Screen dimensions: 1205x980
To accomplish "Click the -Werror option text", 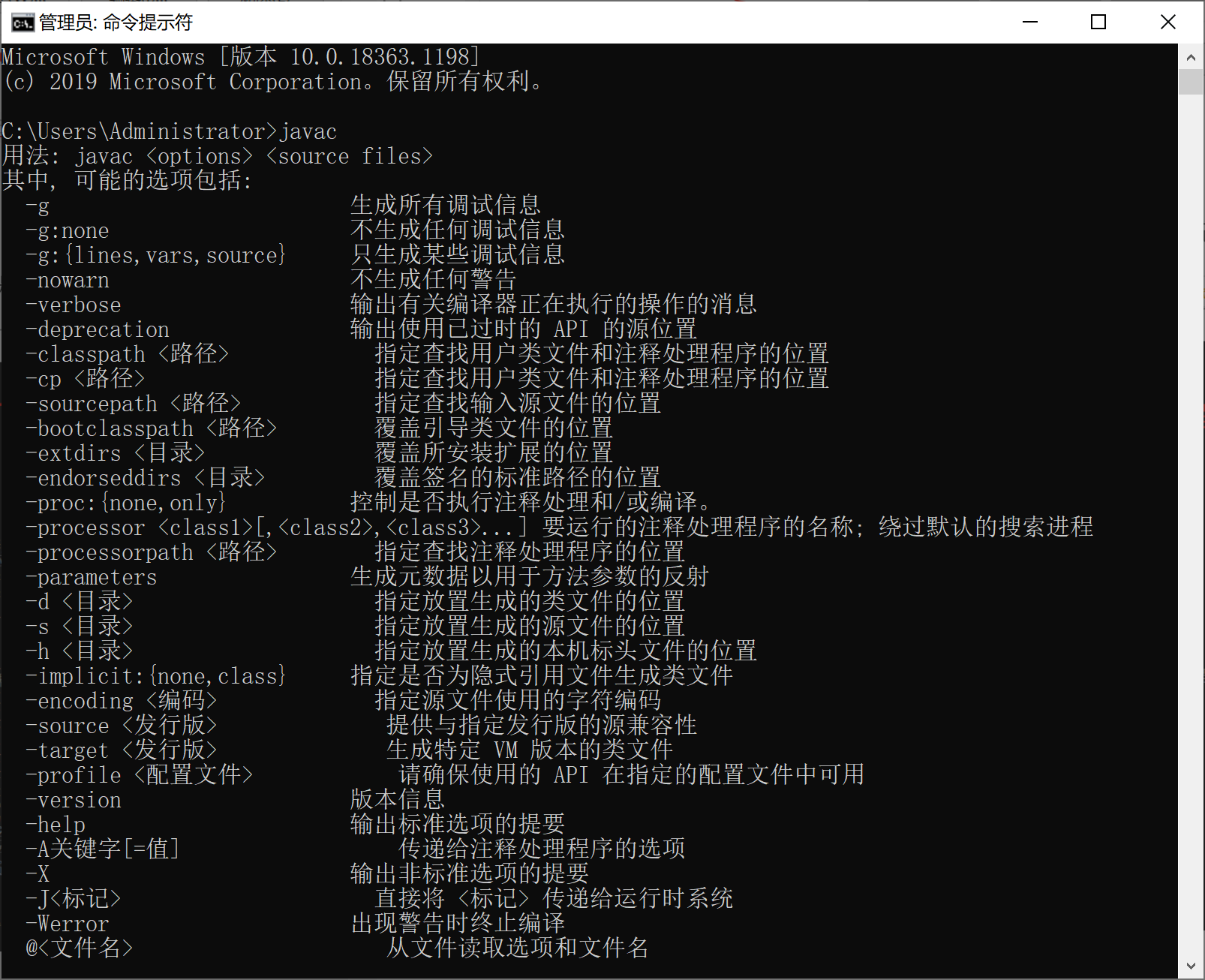I will (68, 924).
